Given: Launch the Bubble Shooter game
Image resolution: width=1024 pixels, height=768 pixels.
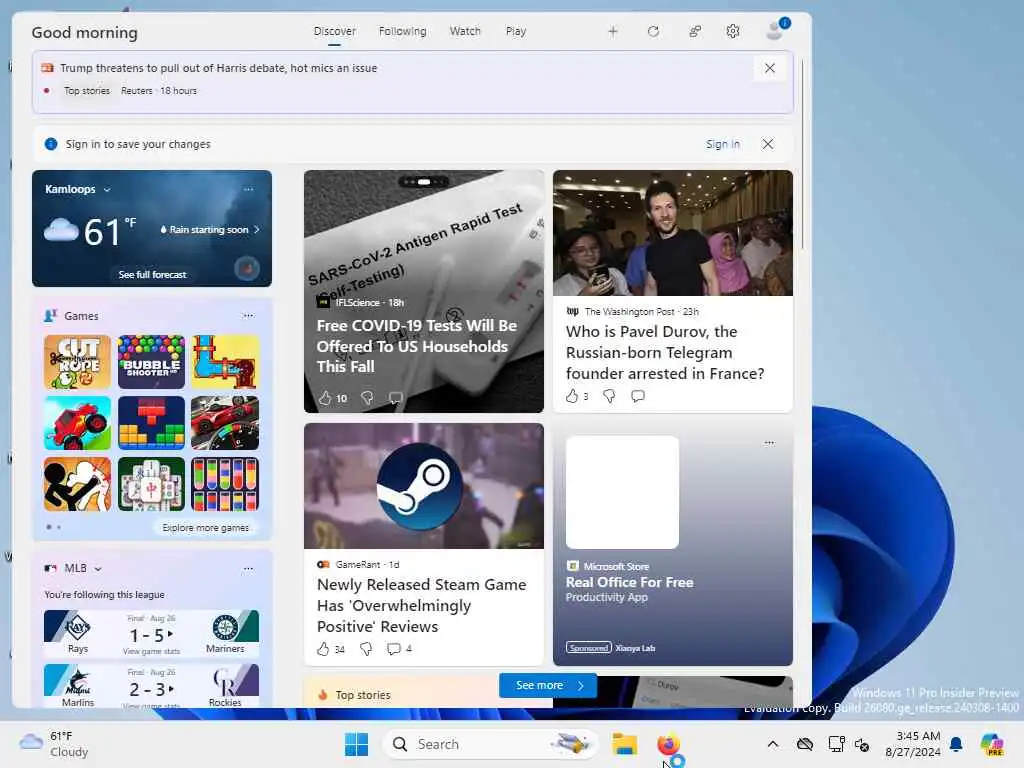Looking at the screenshot, I should pyautogui.click(x=152, y=362).
